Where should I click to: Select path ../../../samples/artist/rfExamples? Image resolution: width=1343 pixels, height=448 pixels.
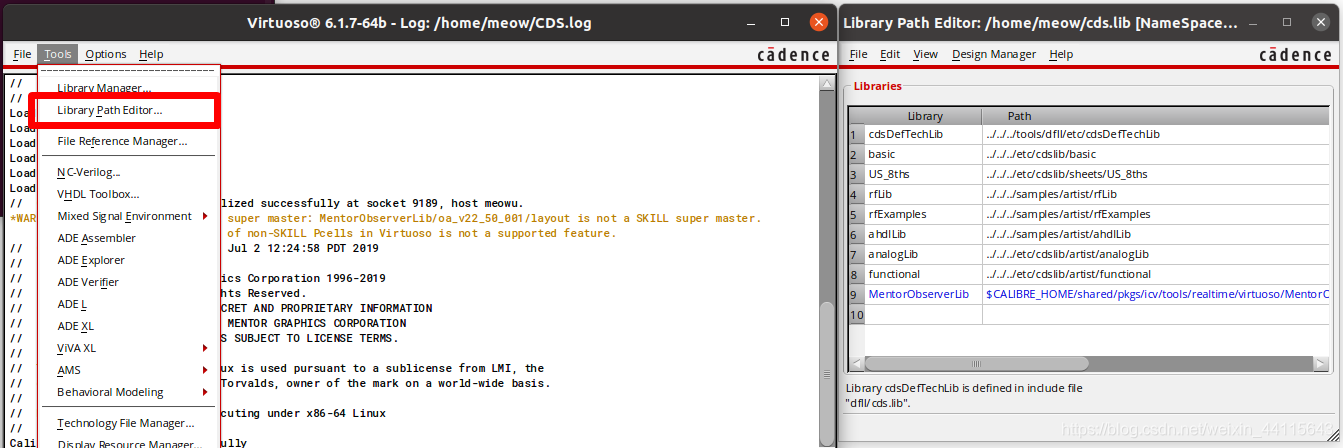pyautogui.click(x=1156, y=214)
